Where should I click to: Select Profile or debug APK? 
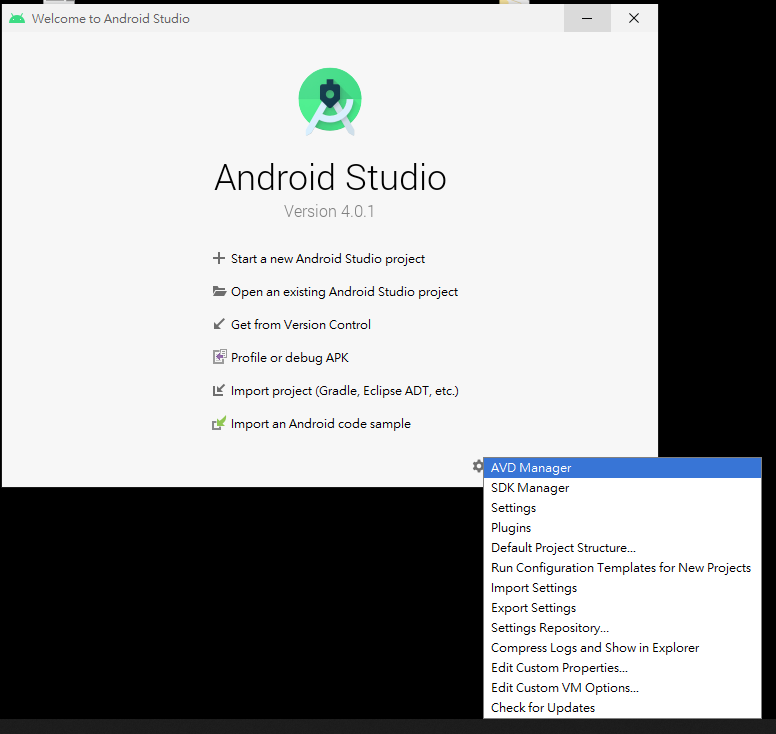point(290,358)
